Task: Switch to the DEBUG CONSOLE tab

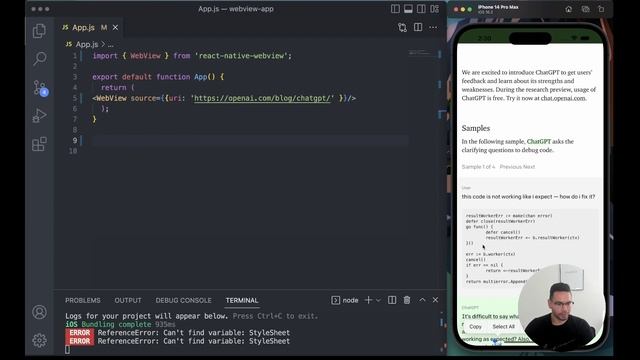Action: pyautogui.click(x=183, y=300)
